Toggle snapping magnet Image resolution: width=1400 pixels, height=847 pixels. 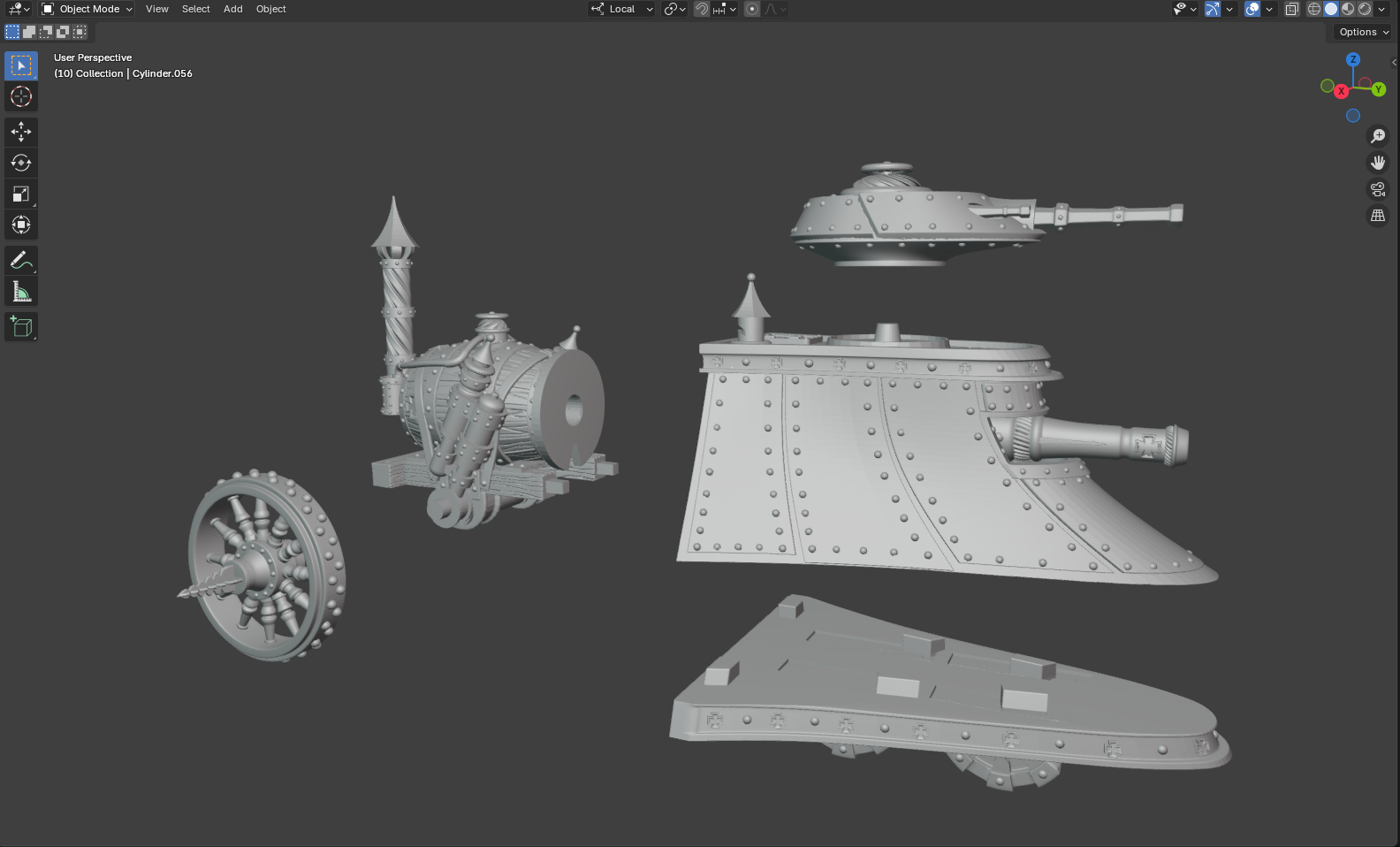(x=701, y=9)
